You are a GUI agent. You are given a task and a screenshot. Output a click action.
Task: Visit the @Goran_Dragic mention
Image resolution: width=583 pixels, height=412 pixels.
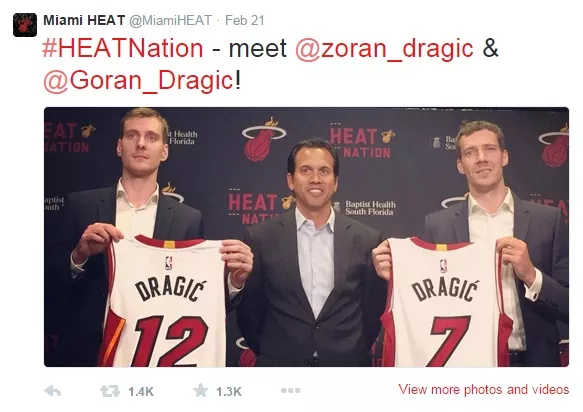(138, 81)
